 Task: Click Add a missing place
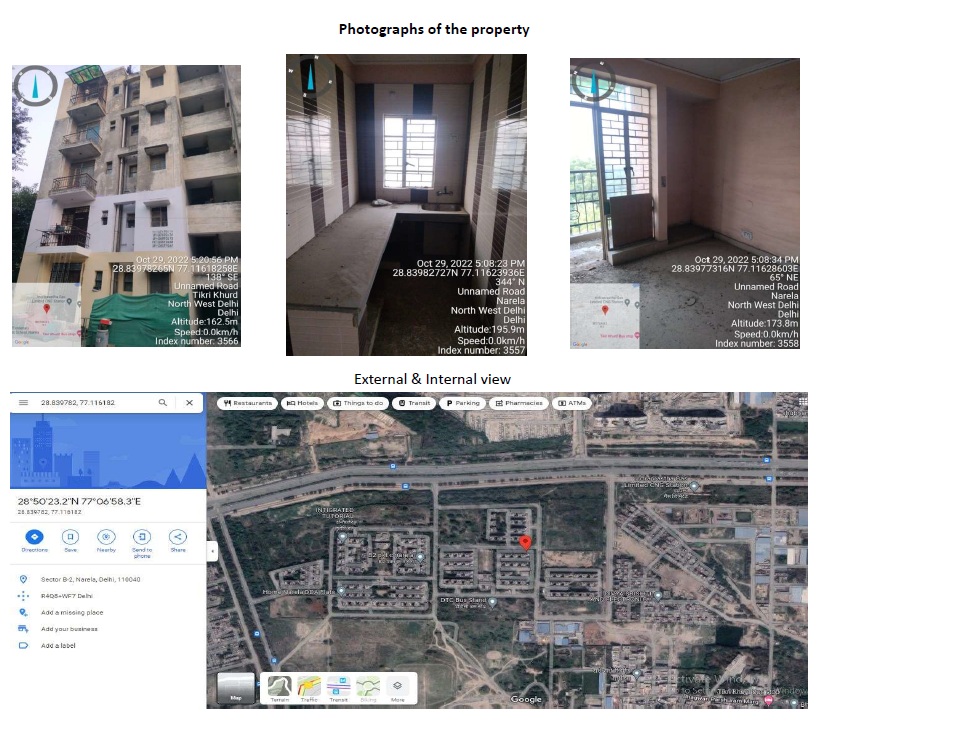(72, 612)
